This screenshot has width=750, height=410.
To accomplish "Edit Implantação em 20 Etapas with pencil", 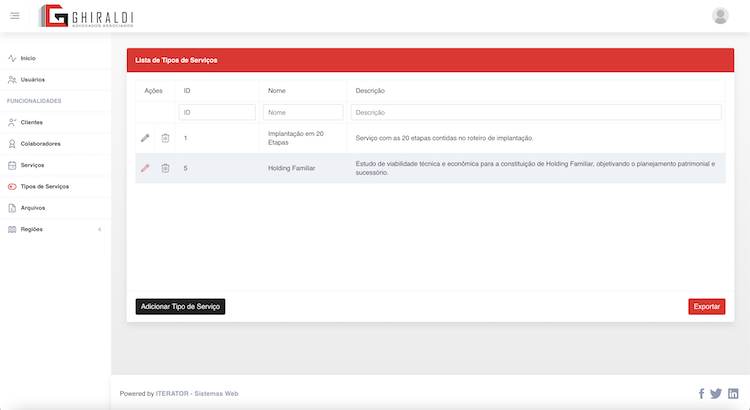I will point(145,138).
